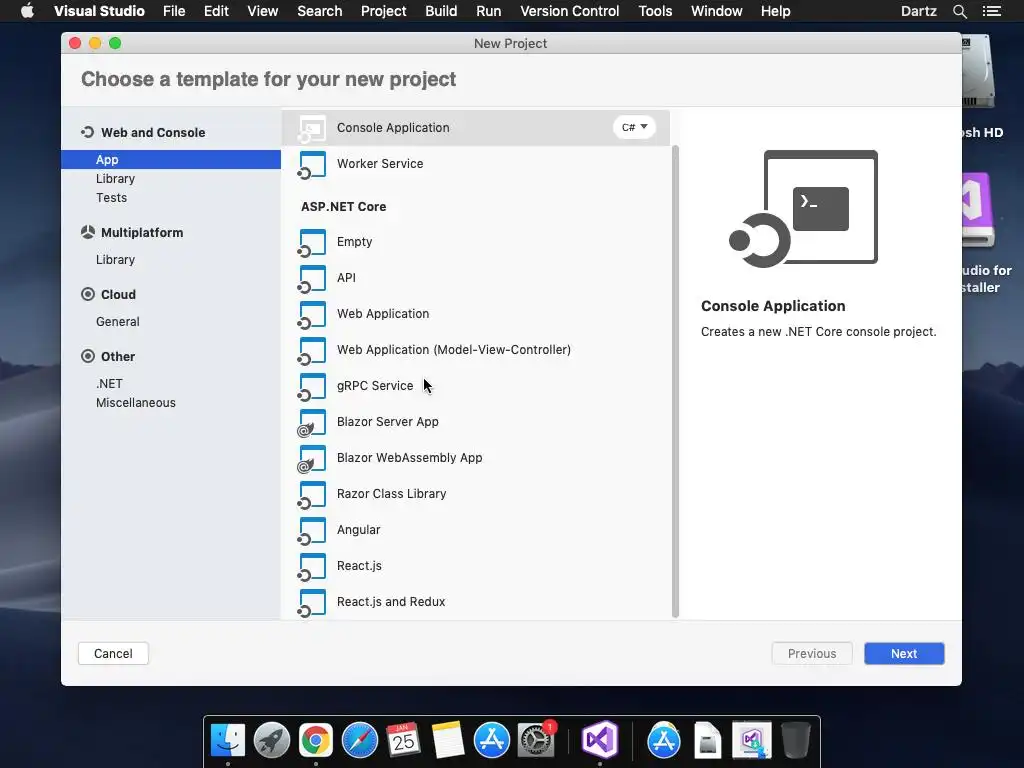1024x768 pixels.
Task: Open System Preferences in the Dock
Action: click(536, 740)
